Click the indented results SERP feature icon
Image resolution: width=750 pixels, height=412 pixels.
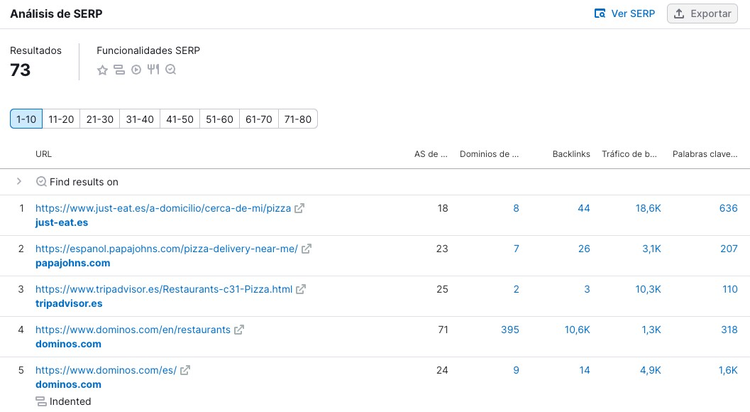[119, 70]
